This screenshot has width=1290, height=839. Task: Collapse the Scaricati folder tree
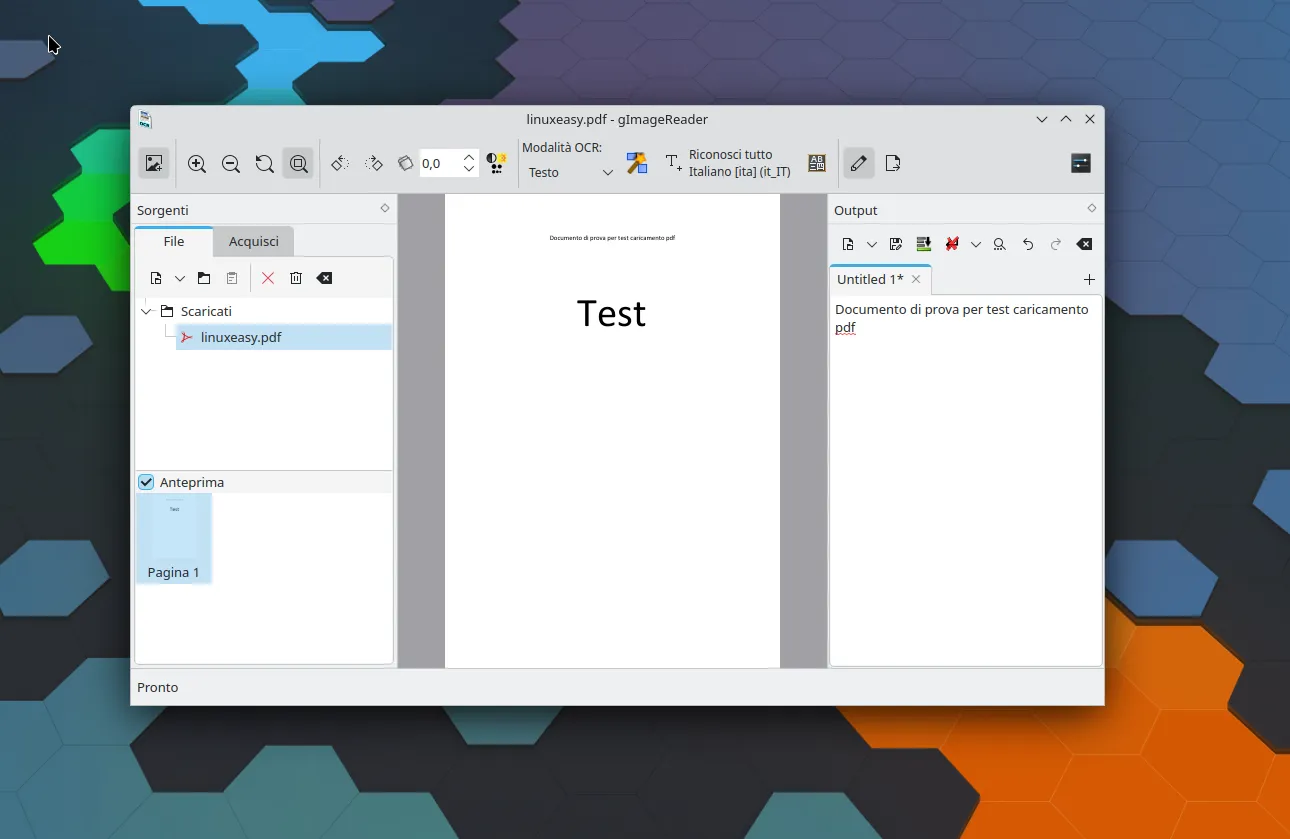coord(147,311)
